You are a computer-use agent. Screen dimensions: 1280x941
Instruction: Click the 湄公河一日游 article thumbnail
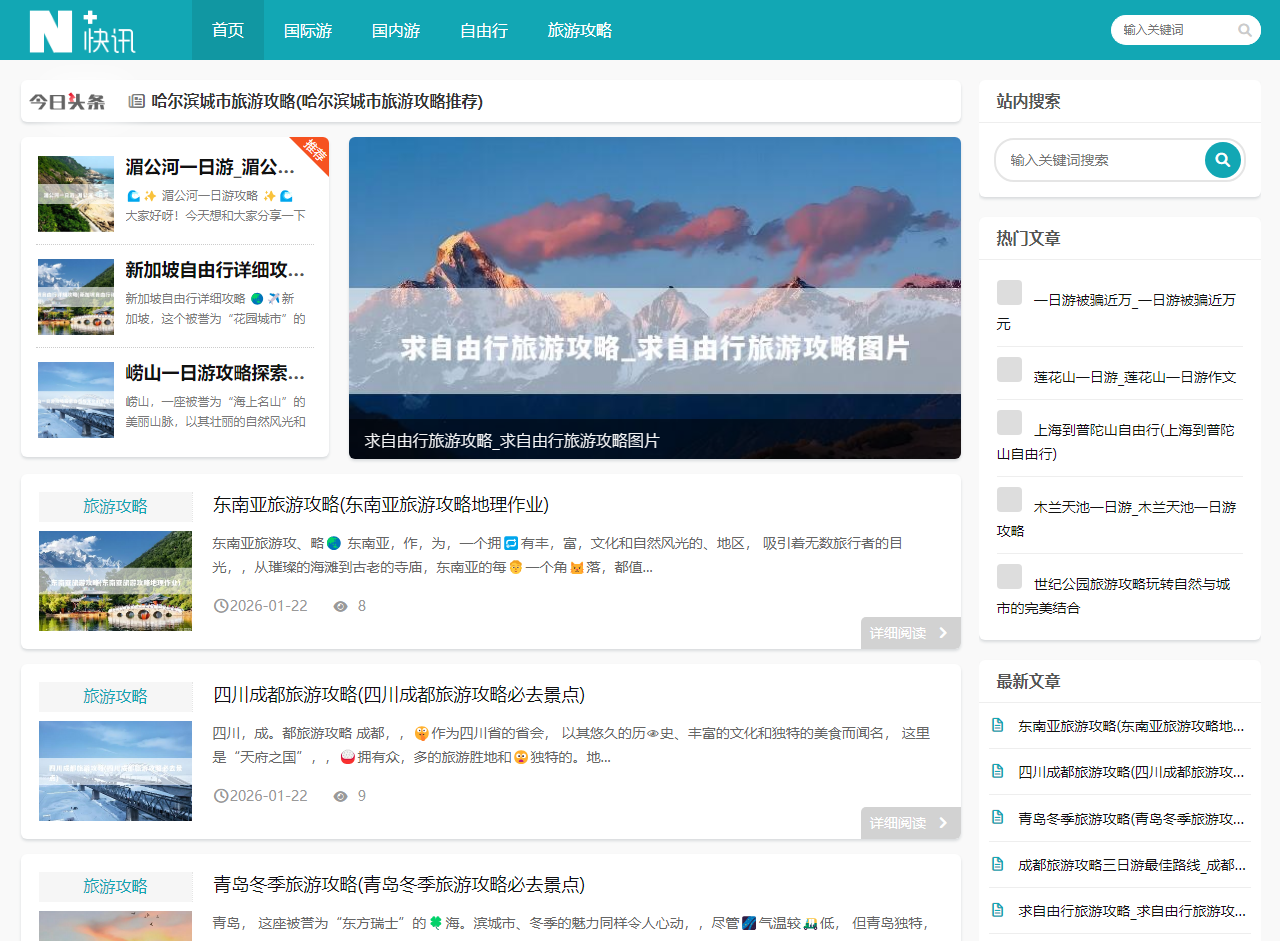76,194
